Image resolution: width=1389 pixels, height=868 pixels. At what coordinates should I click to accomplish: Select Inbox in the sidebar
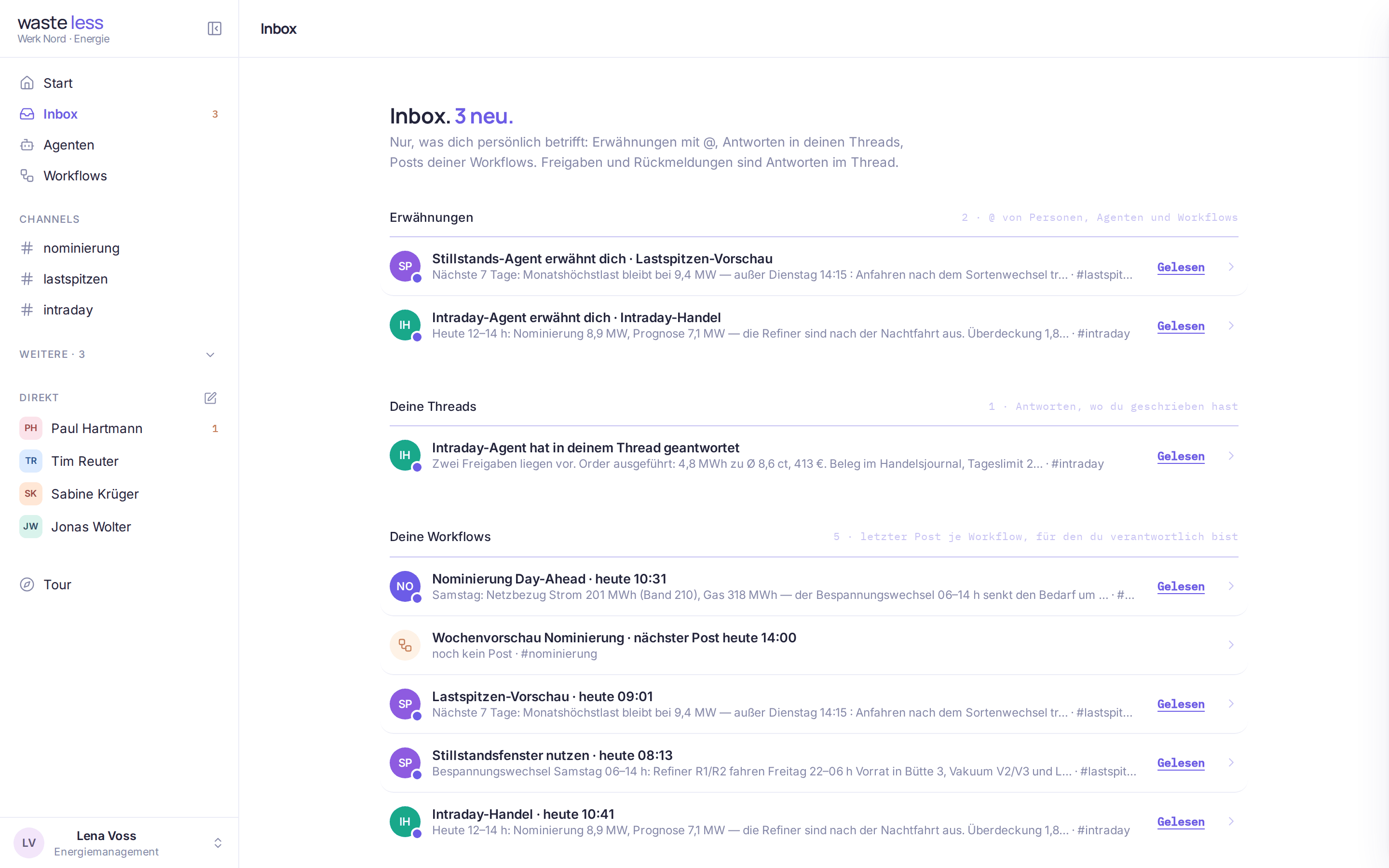point(118,114)
